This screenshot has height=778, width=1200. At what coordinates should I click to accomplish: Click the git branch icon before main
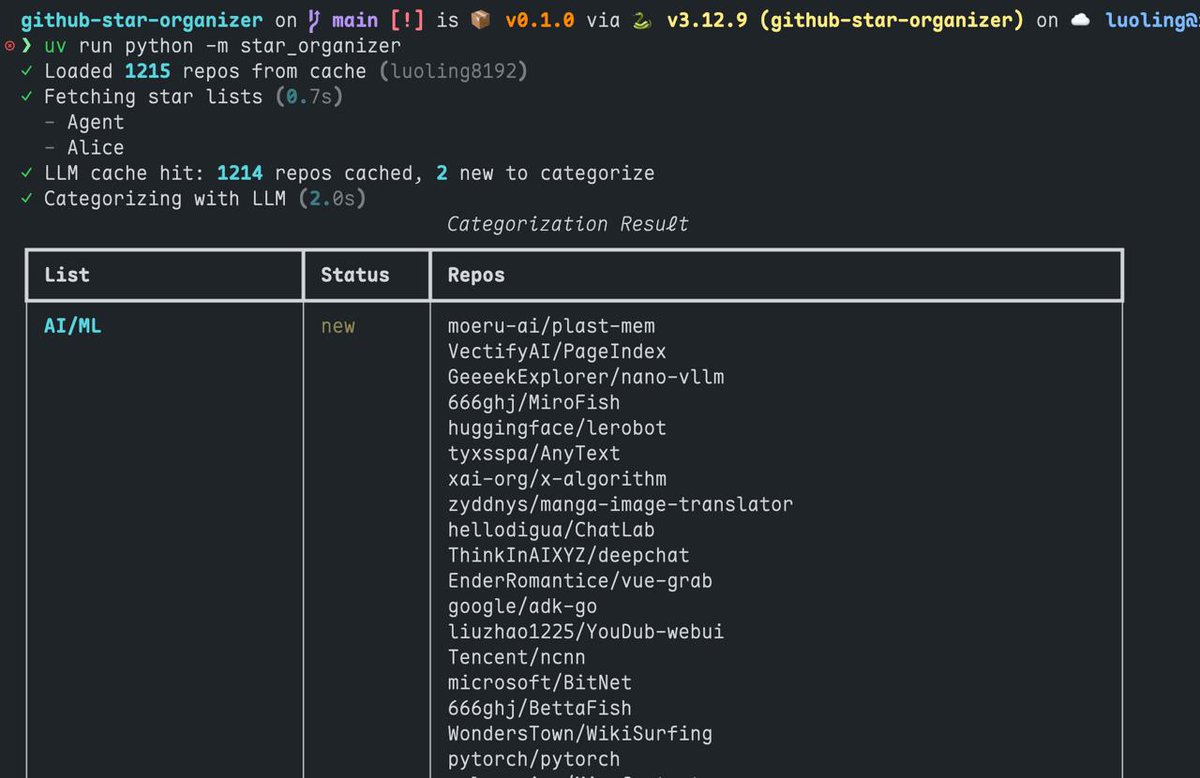pyautogui.click(x=314, y=21)
